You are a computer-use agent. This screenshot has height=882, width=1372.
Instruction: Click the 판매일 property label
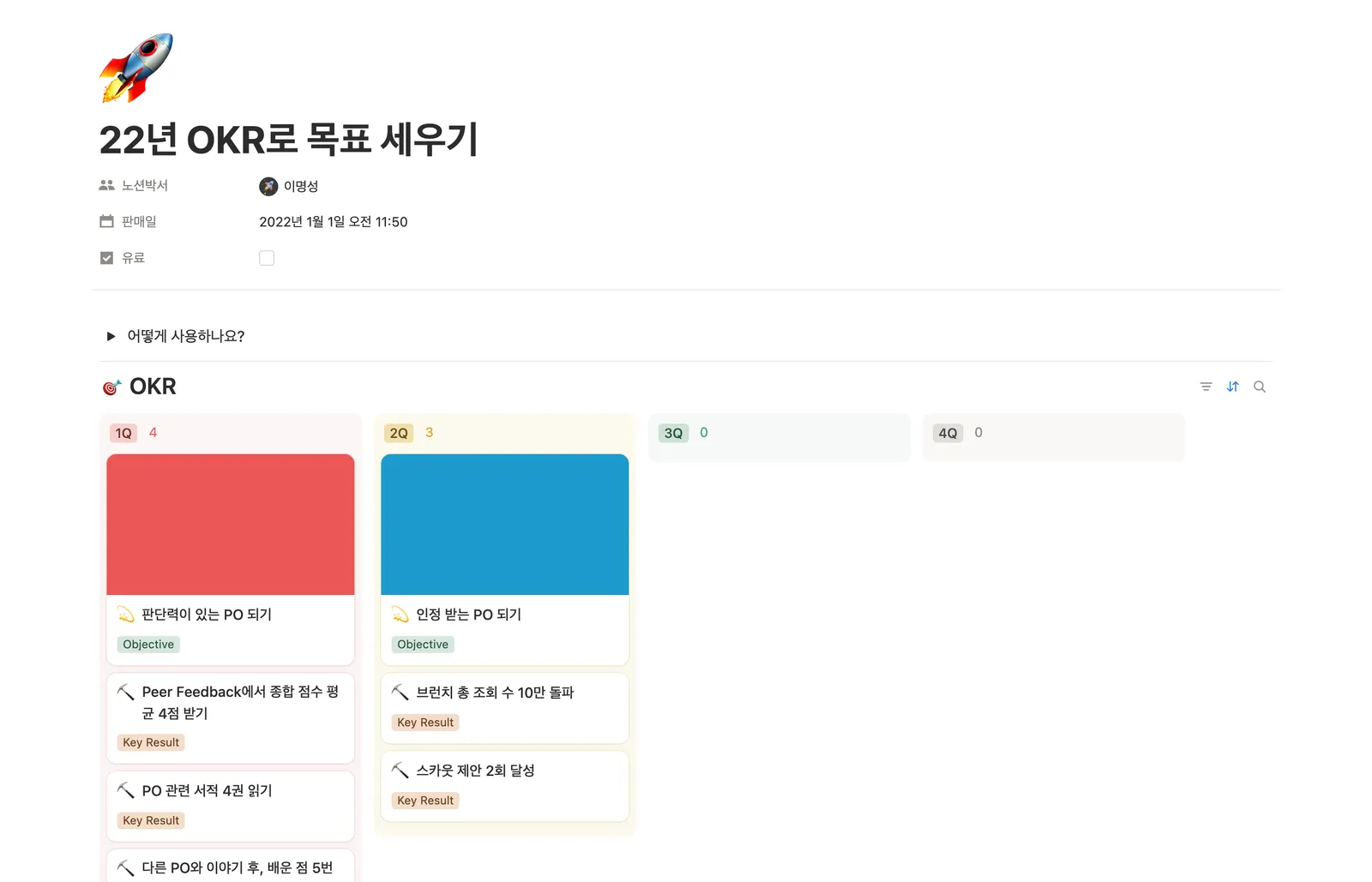pos(139,221)
